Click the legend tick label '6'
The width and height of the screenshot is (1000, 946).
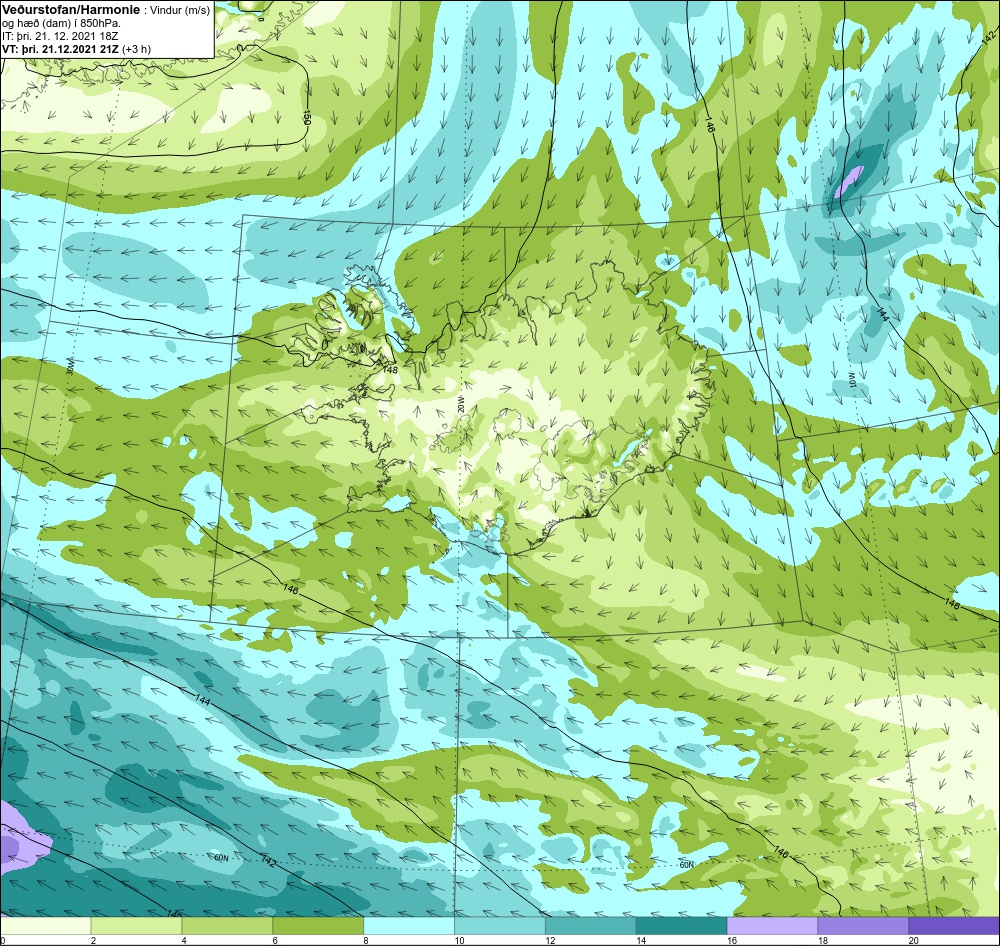tap(274, 940)
